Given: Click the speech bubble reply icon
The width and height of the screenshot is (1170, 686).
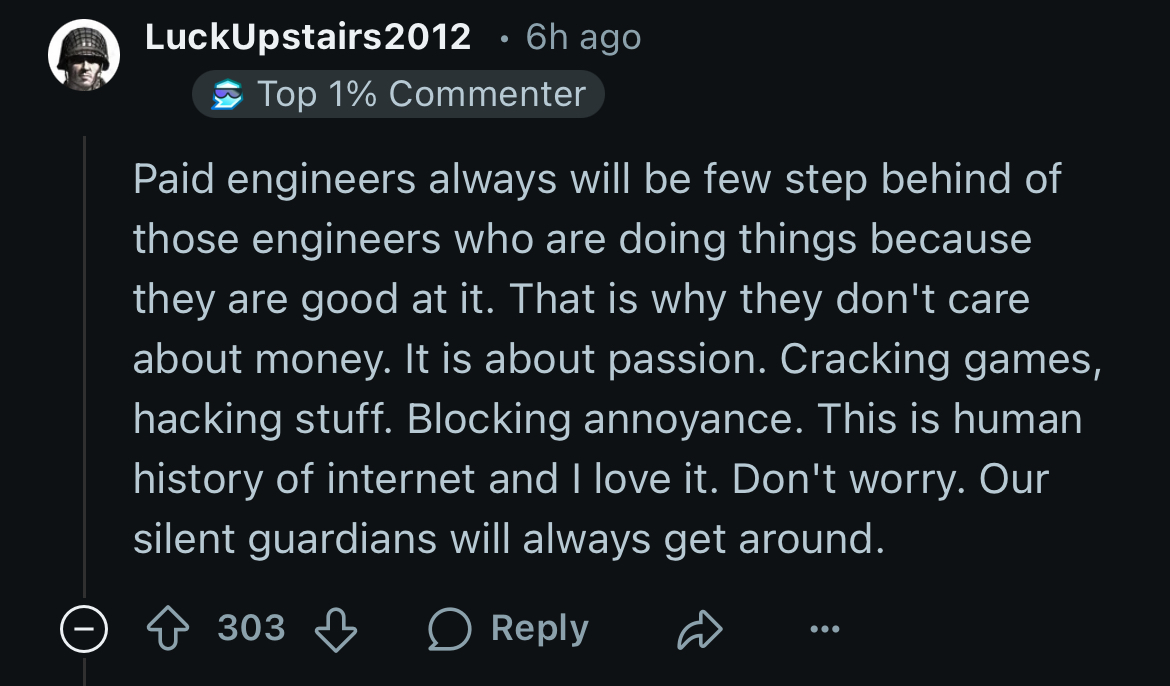Looking at the screenshot, I should coord(449,629).
